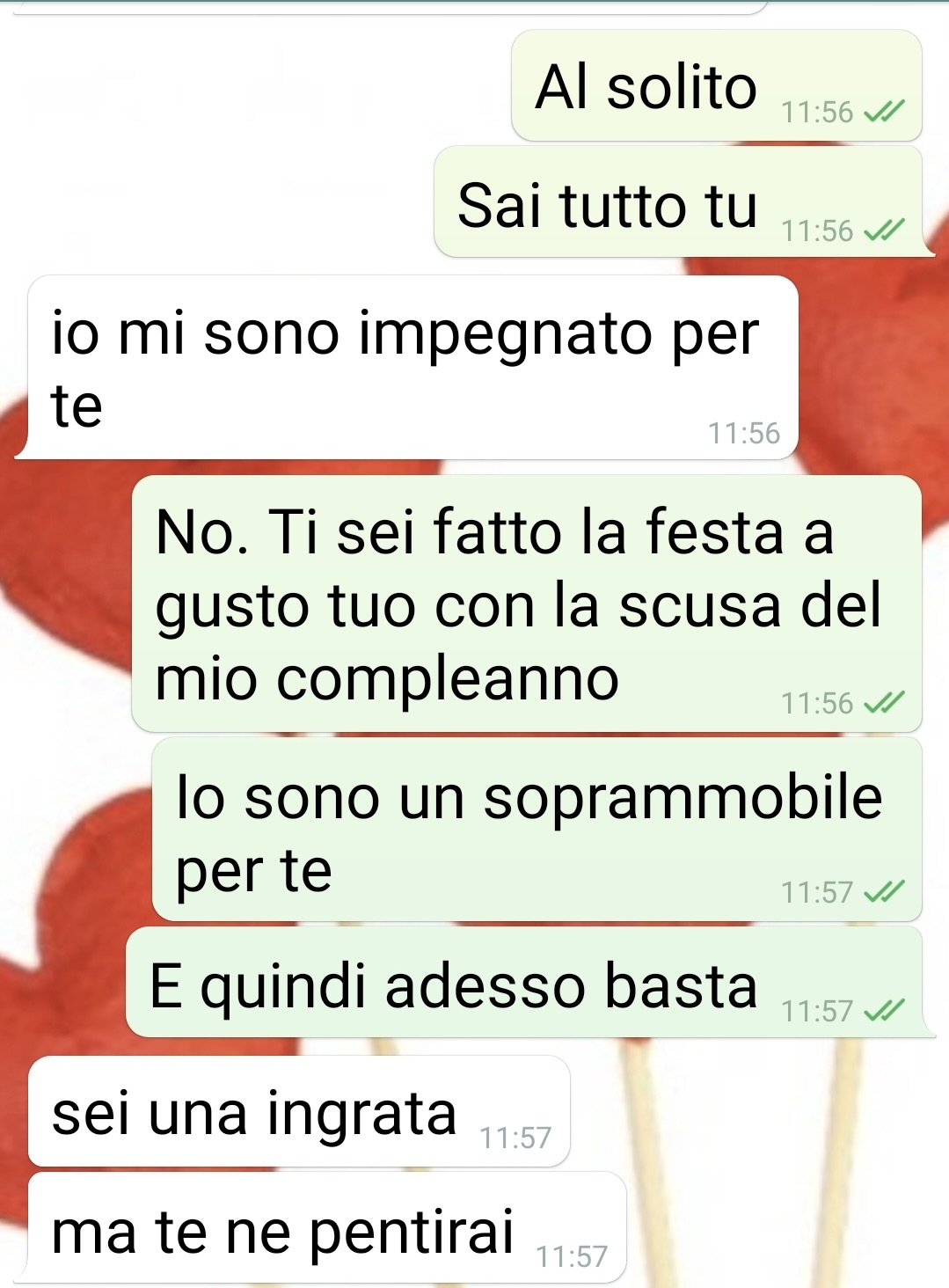Viewport: 949px width, 1288px height.
Task: Tap the 11:57 time label on 'ma te ne pentirai'
Action: [x=572, y=1256]
